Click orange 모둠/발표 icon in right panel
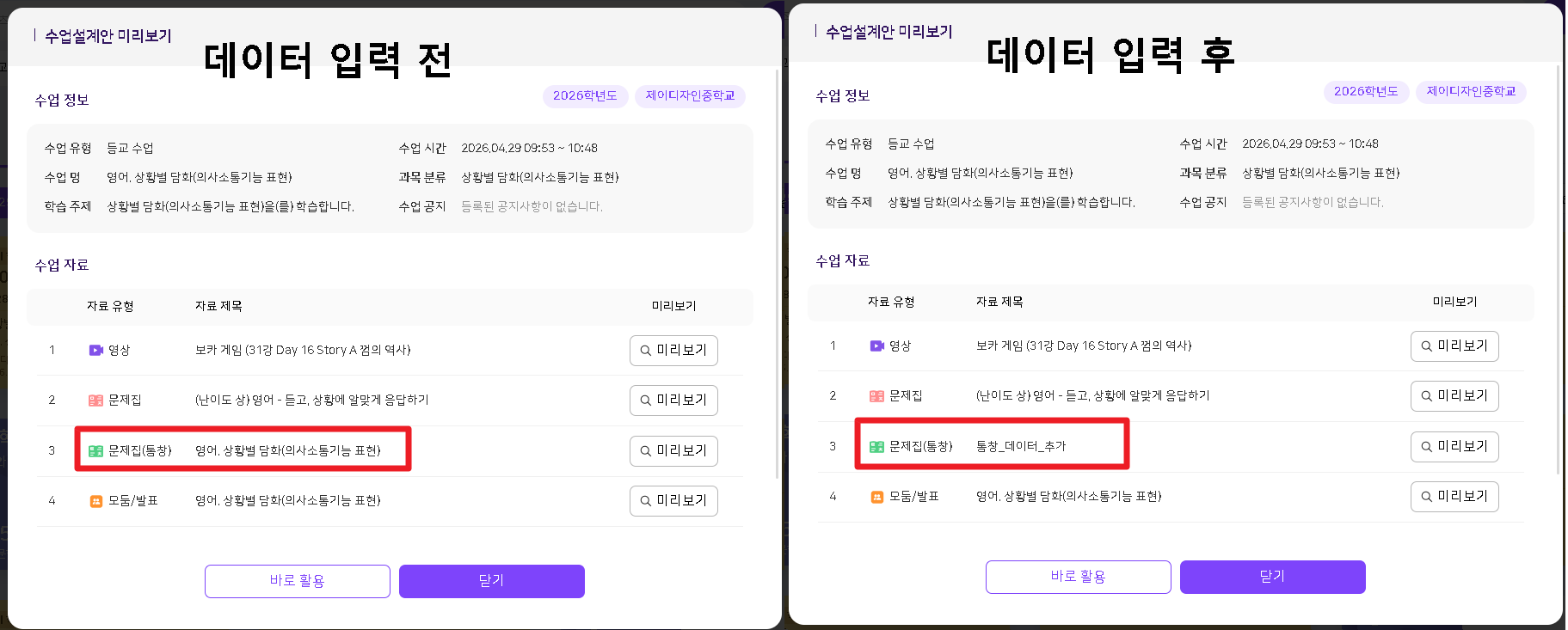The height and width of the screenshot is (630, 1568). [x=877, y=496]
